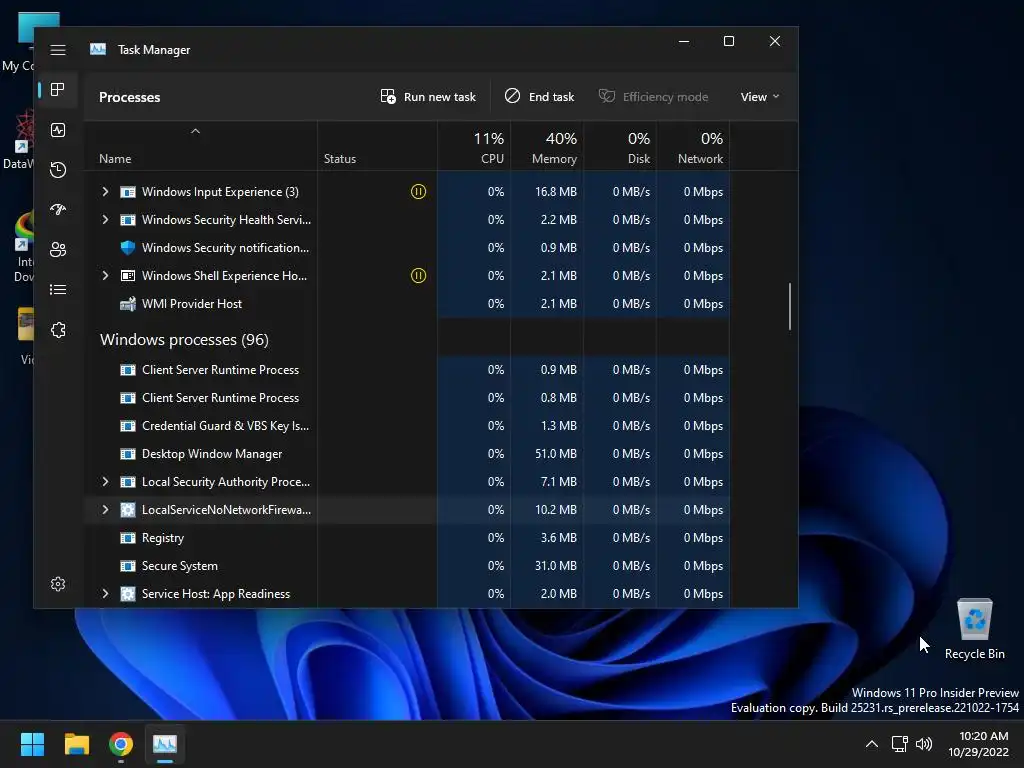The width and height of the screenshot is (1024, 768).
Task: Open the Services page icon
Action: (x=58, y=330)
